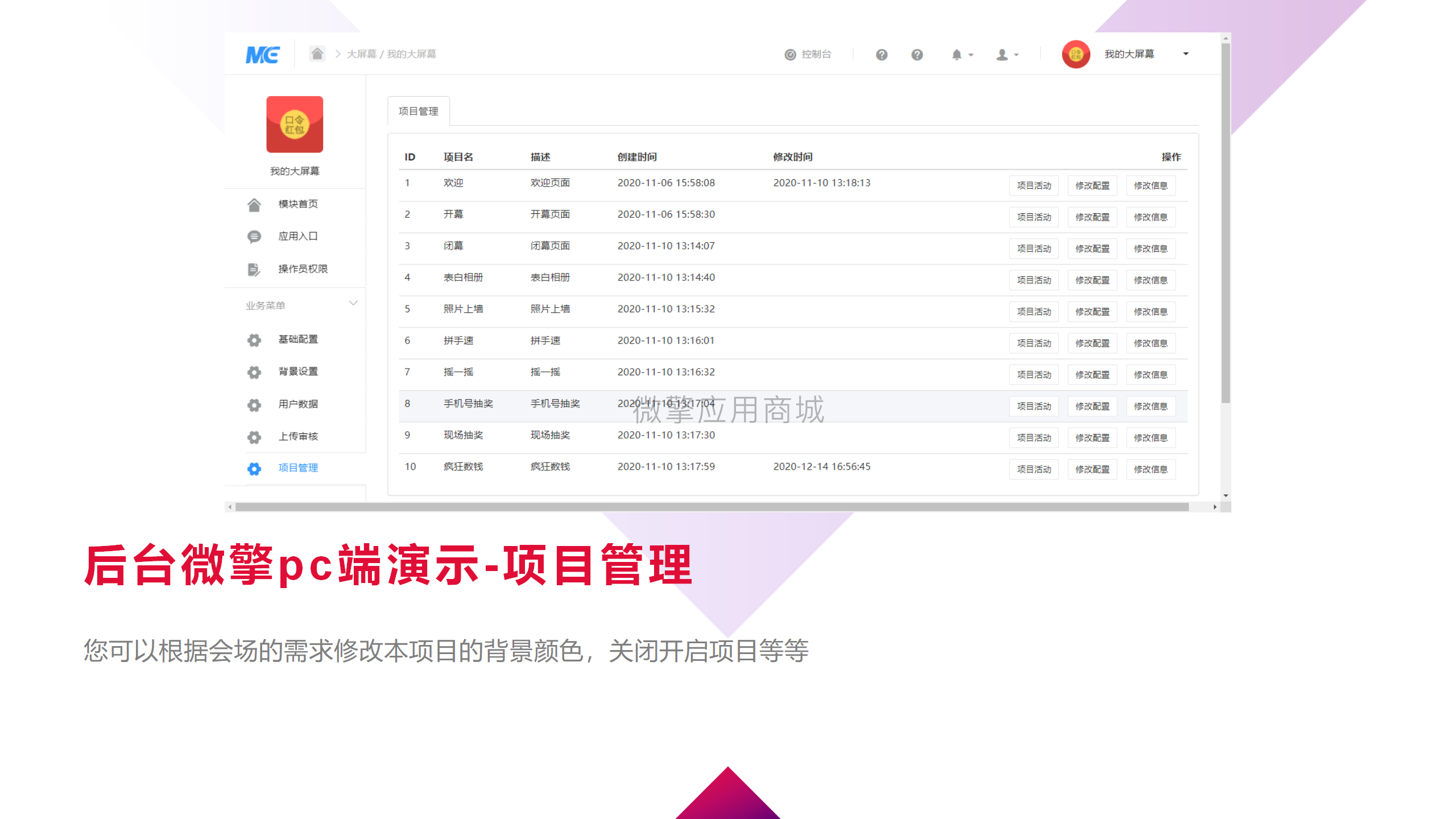Click 项目活动 for 表白相册 row
The image size is (1456, 819).
1034,280
